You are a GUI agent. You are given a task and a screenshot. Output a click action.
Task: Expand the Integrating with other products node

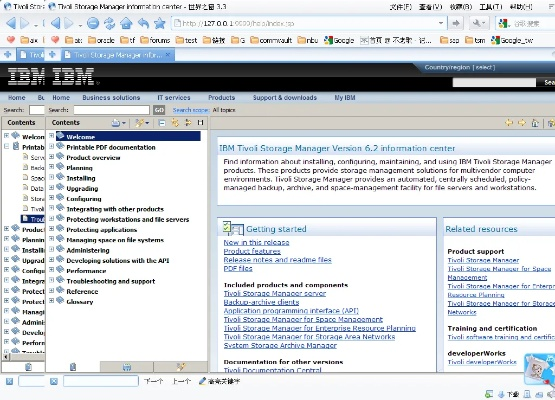(51, 208)
